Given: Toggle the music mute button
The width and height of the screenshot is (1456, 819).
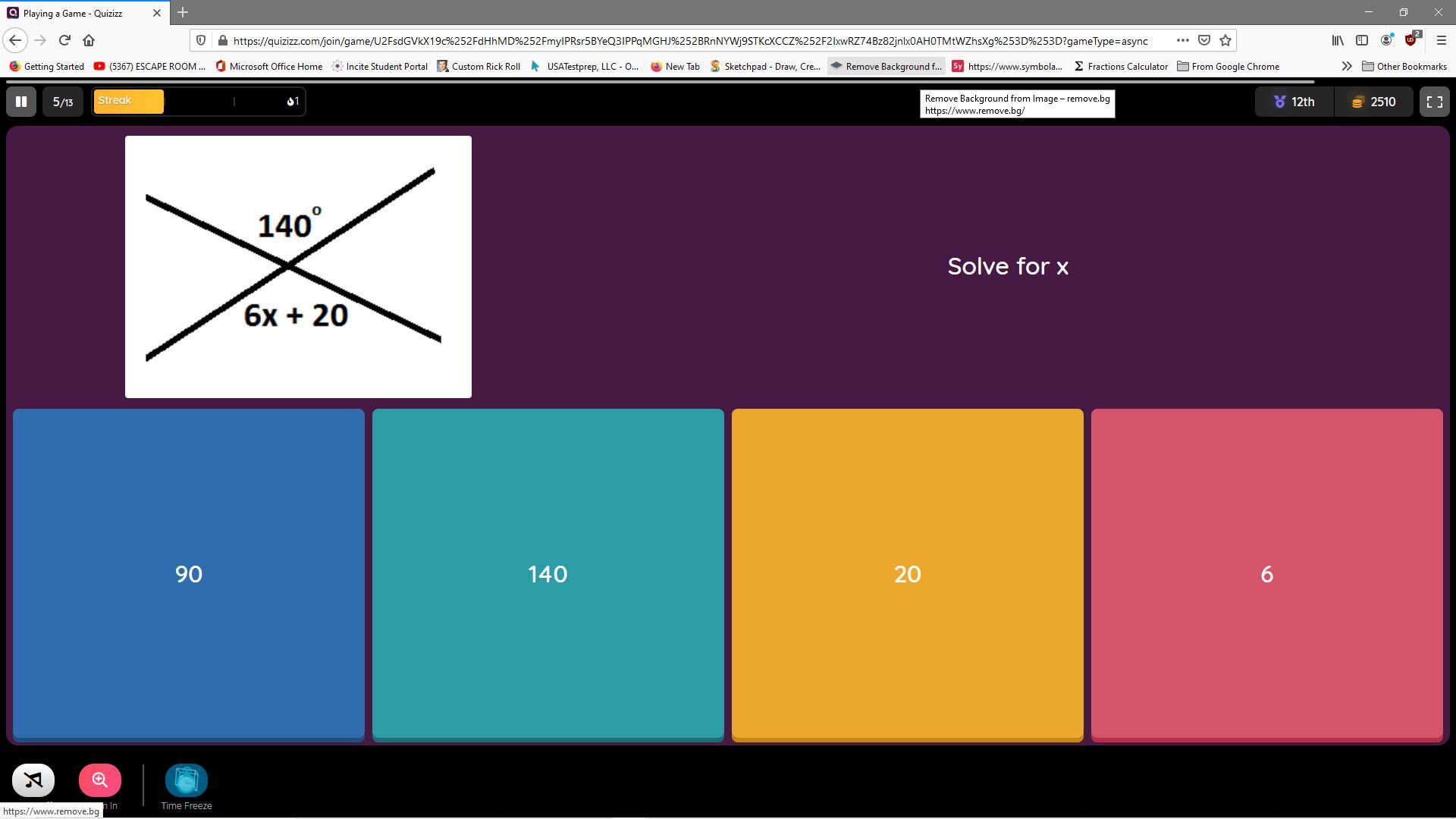Looking at the screenshot, I should point(33,780).
